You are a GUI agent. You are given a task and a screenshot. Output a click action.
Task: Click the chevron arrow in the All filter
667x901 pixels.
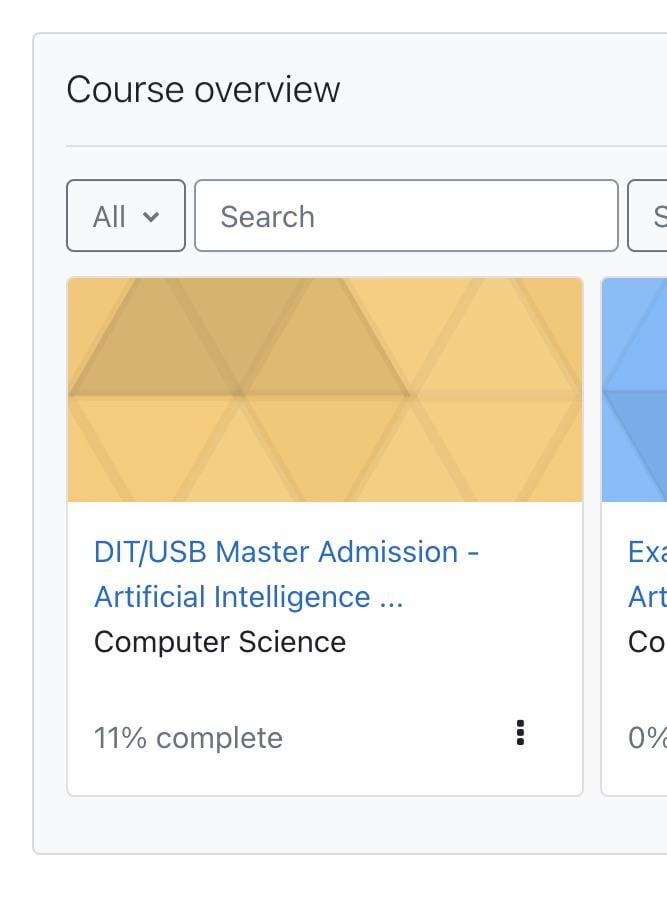[151, 217]
